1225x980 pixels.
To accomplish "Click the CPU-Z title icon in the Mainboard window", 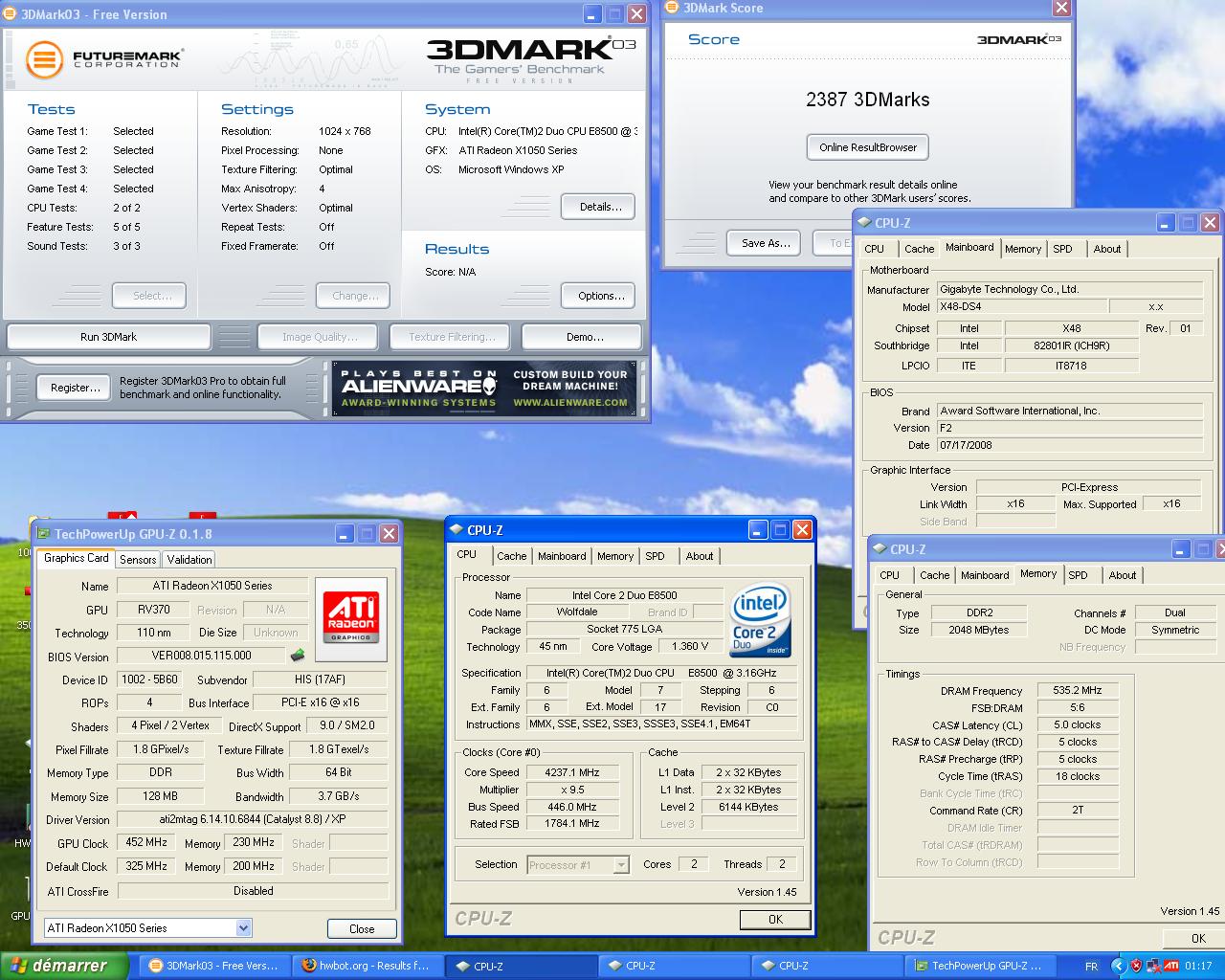I will (x=864, y=223).
